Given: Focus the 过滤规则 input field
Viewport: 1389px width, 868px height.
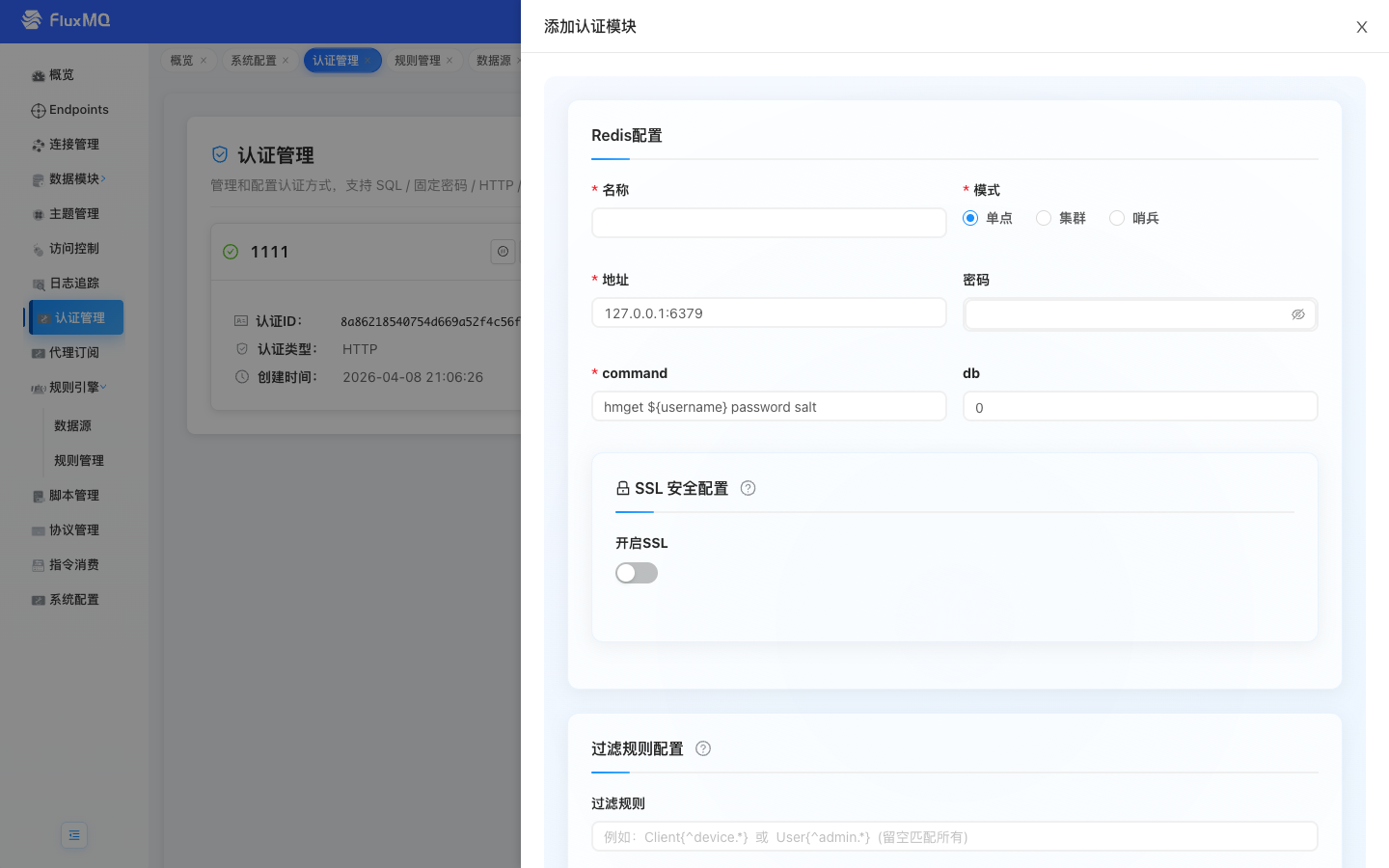Looking at the screenshot, I should [955, 836].
